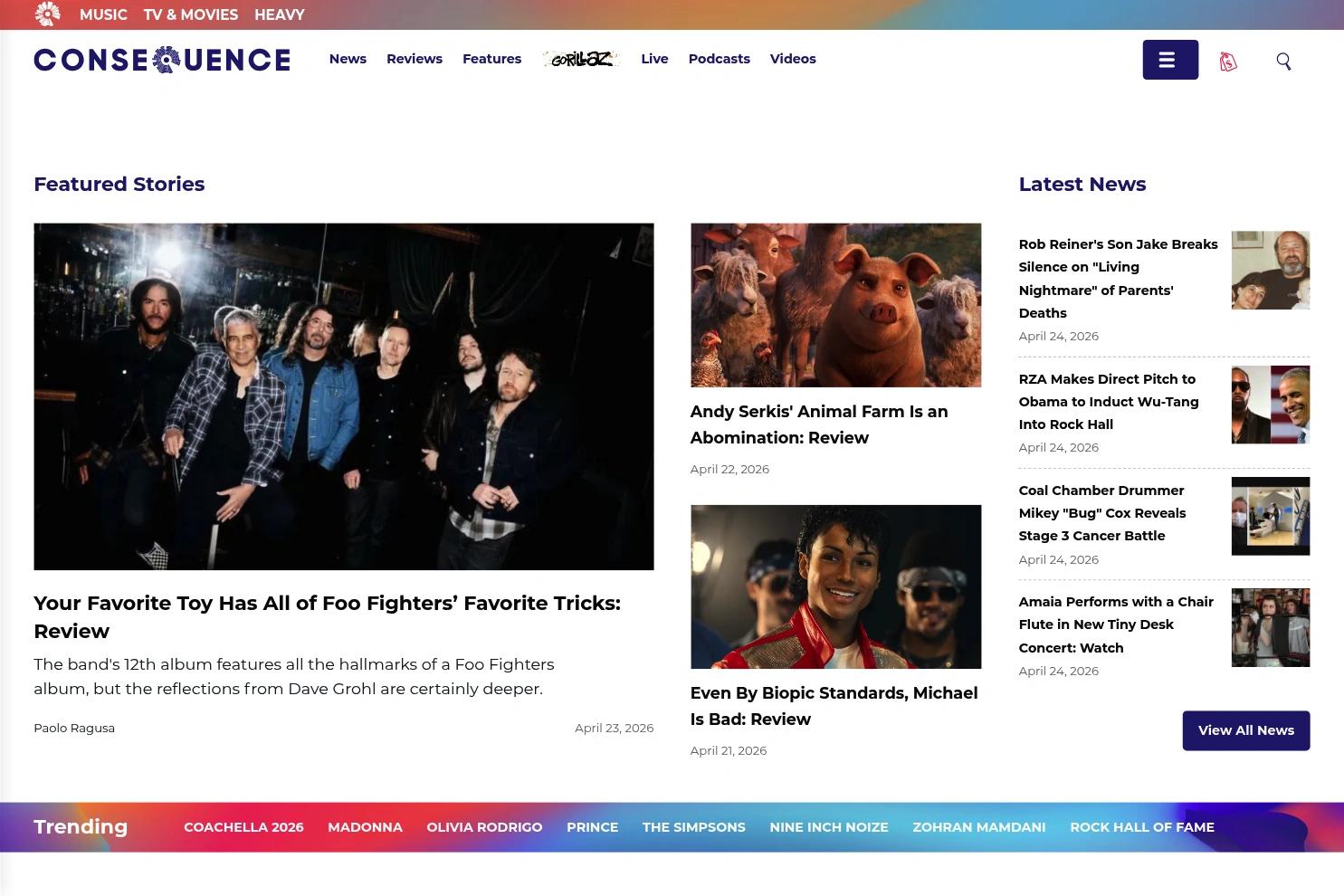Open Coal Chamber drummer story thumbnail
Screen dimensions: 1344x896
[1271, 516]
